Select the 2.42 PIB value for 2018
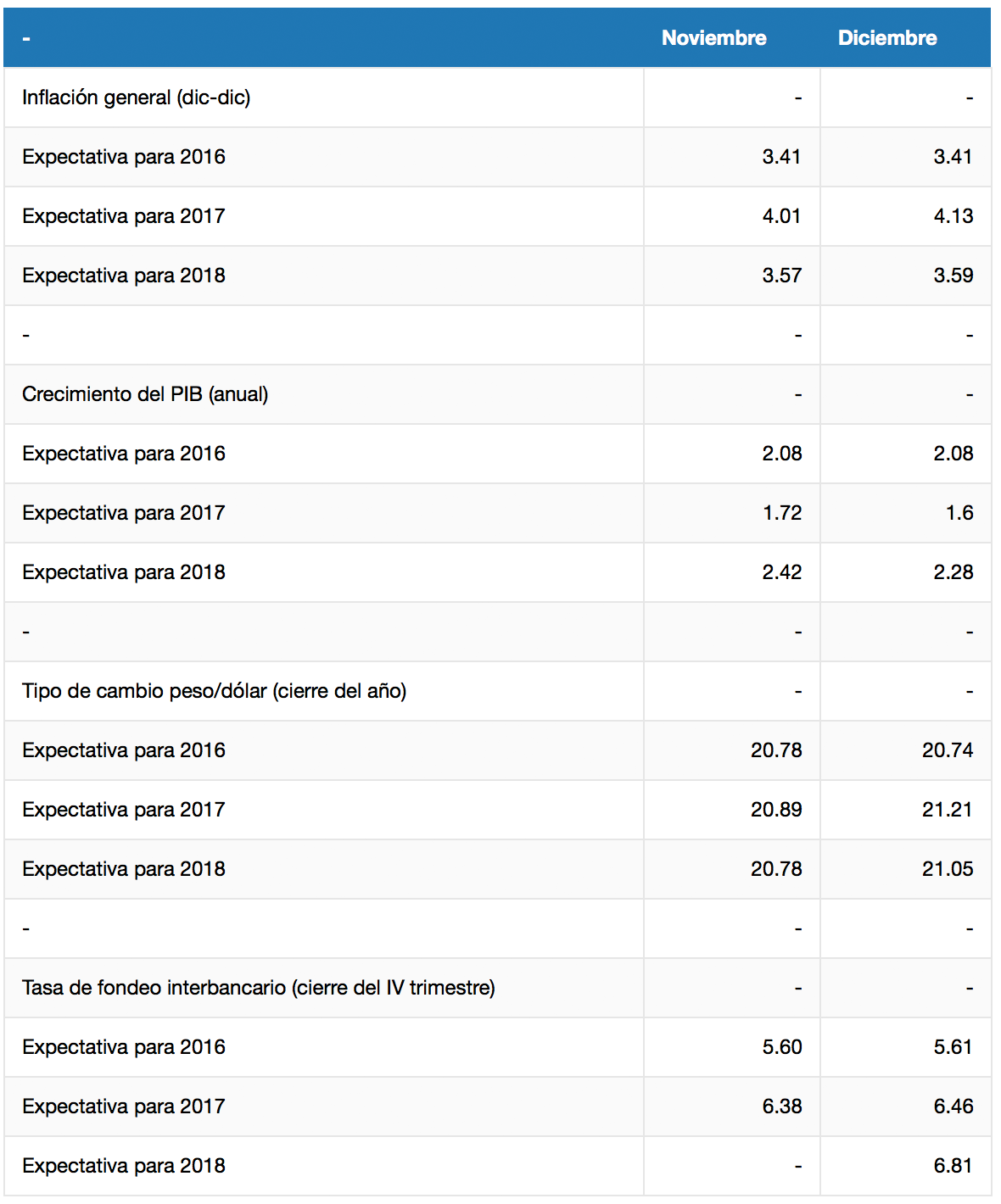The height and width of the screenshot is (1204, 1001). 781,572
